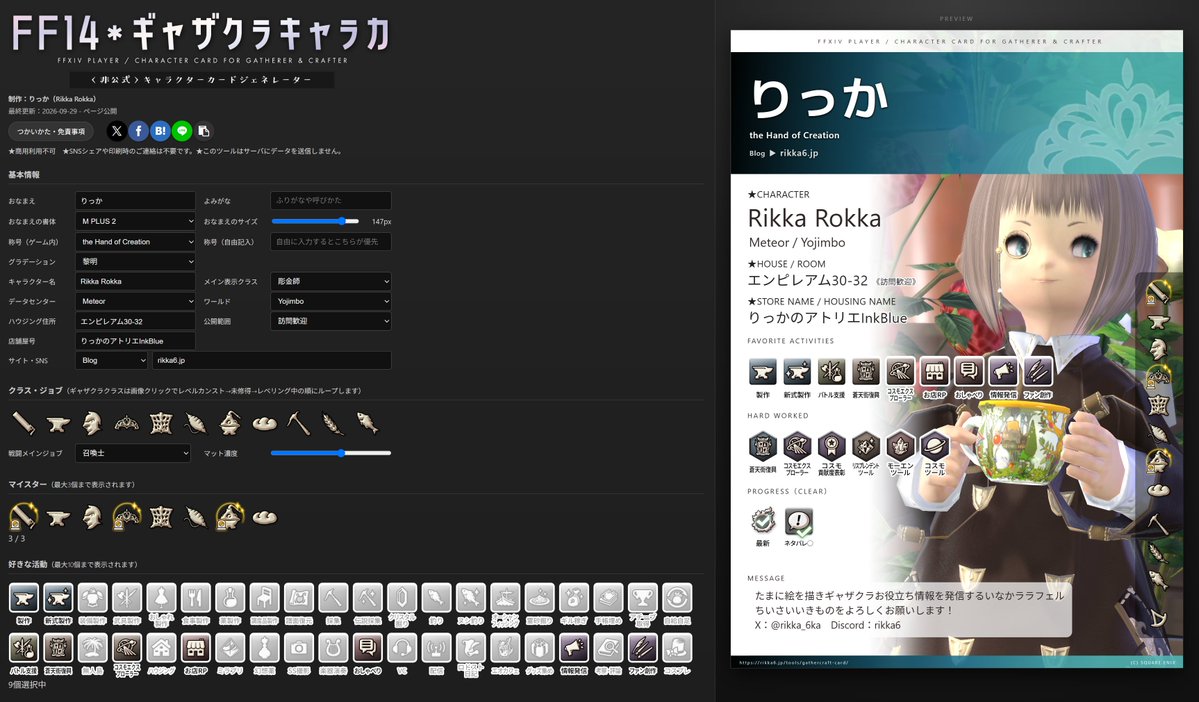This screenshot has height=702, width=1199.
Task: Click Botanist wheat icon in Class/Job row
Action: pos(333,423)
